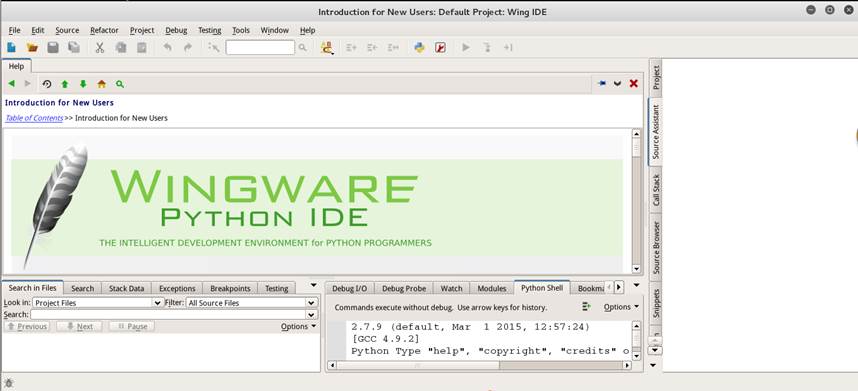The height and width of the screenshot is (391, 858).
Task: Open Search in Files Options menu
Action: pos(298,326)
